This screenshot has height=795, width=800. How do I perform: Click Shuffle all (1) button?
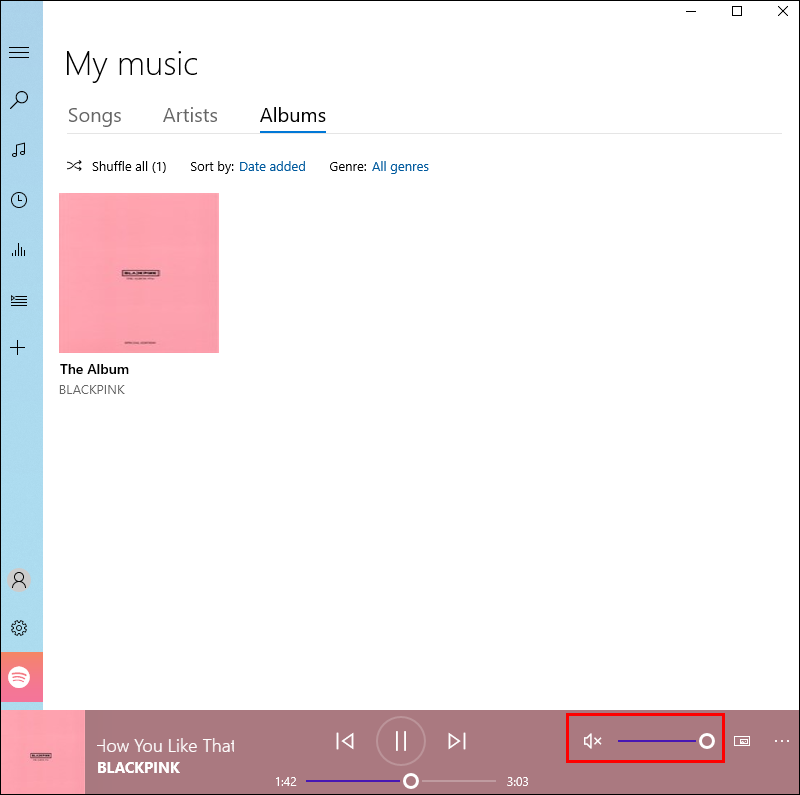point(116,167)
